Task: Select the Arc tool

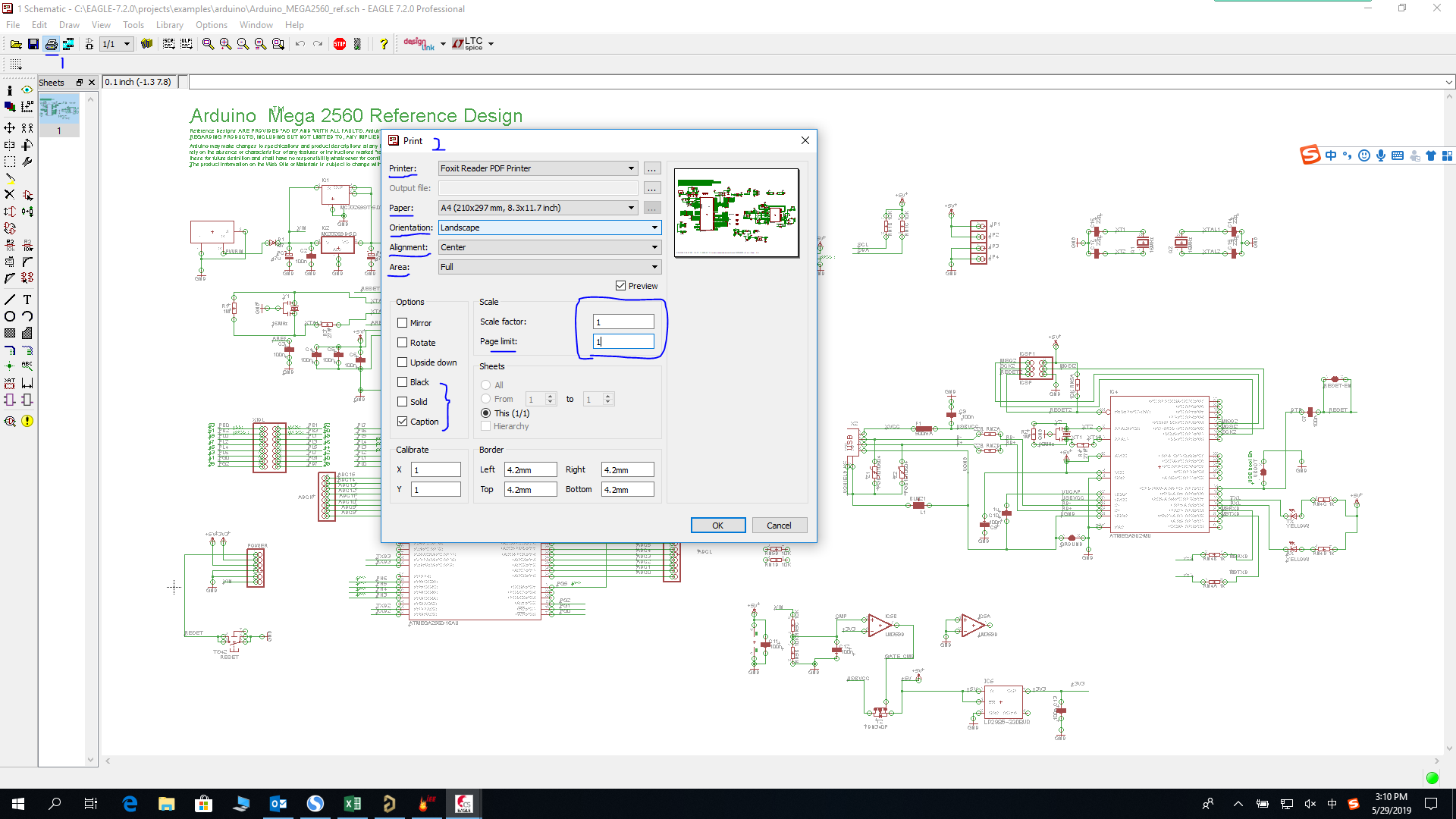Action: (27, 316)
